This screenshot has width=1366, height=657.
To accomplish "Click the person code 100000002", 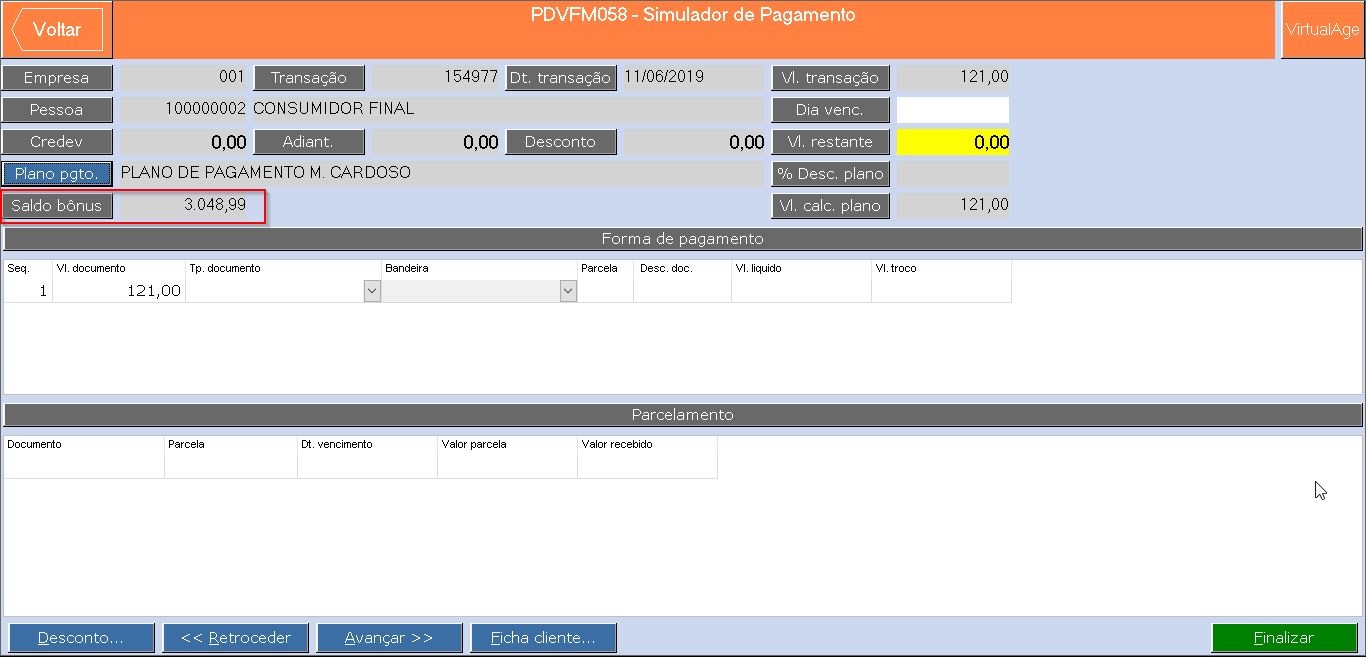I will [184, 109].
